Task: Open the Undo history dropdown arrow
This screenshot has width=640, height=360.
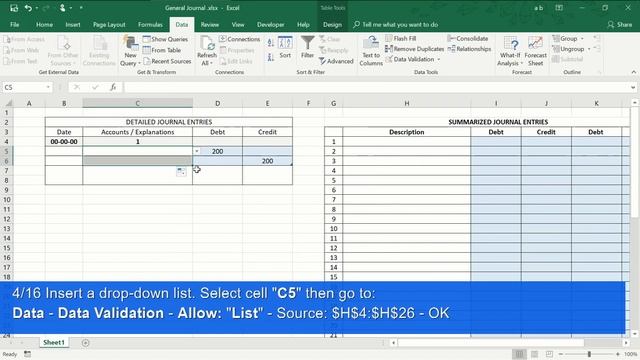Action: [36, 8]
